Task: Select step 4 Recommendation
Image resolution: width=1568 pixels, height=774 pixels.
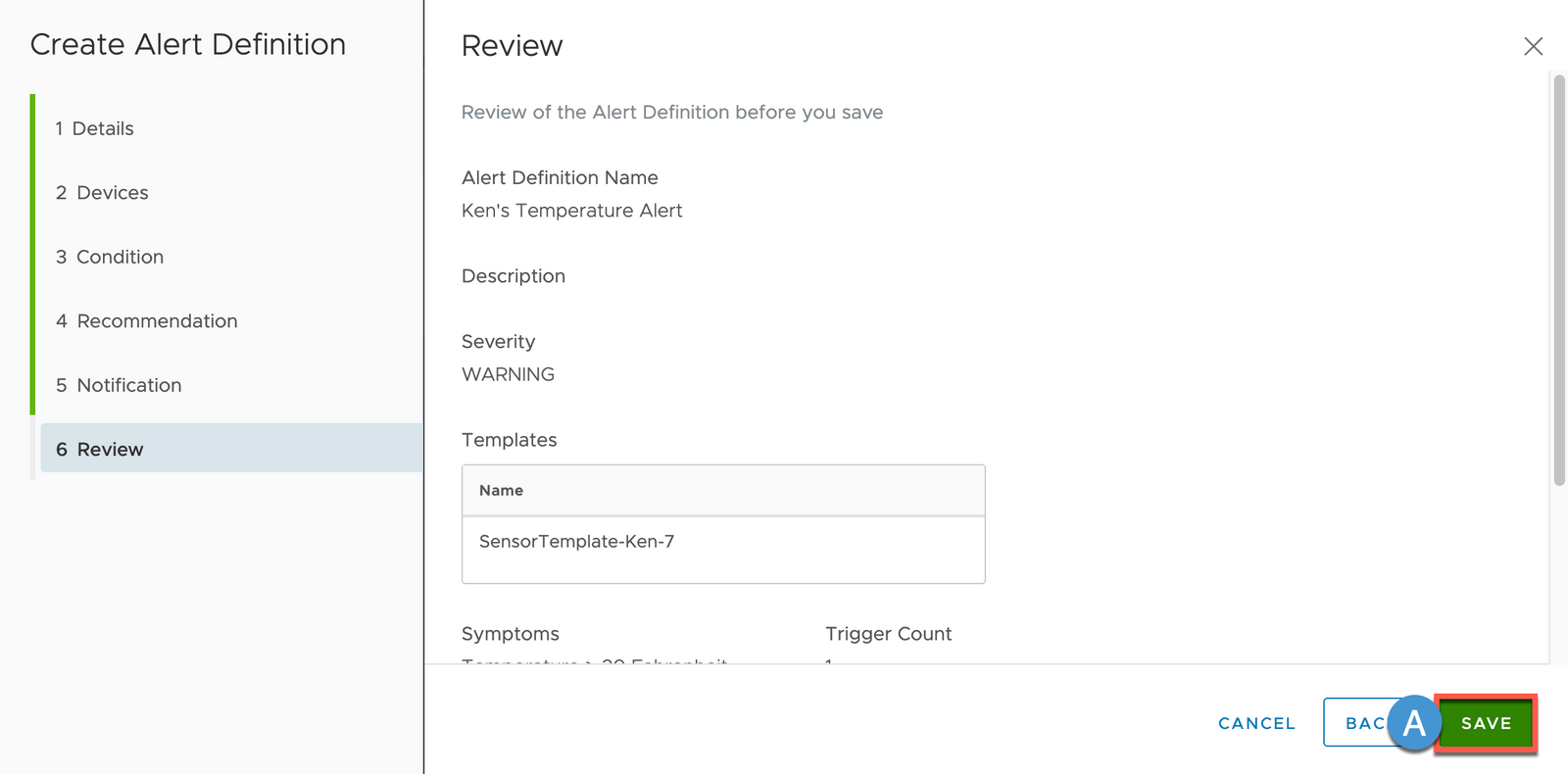Action: 147,321
